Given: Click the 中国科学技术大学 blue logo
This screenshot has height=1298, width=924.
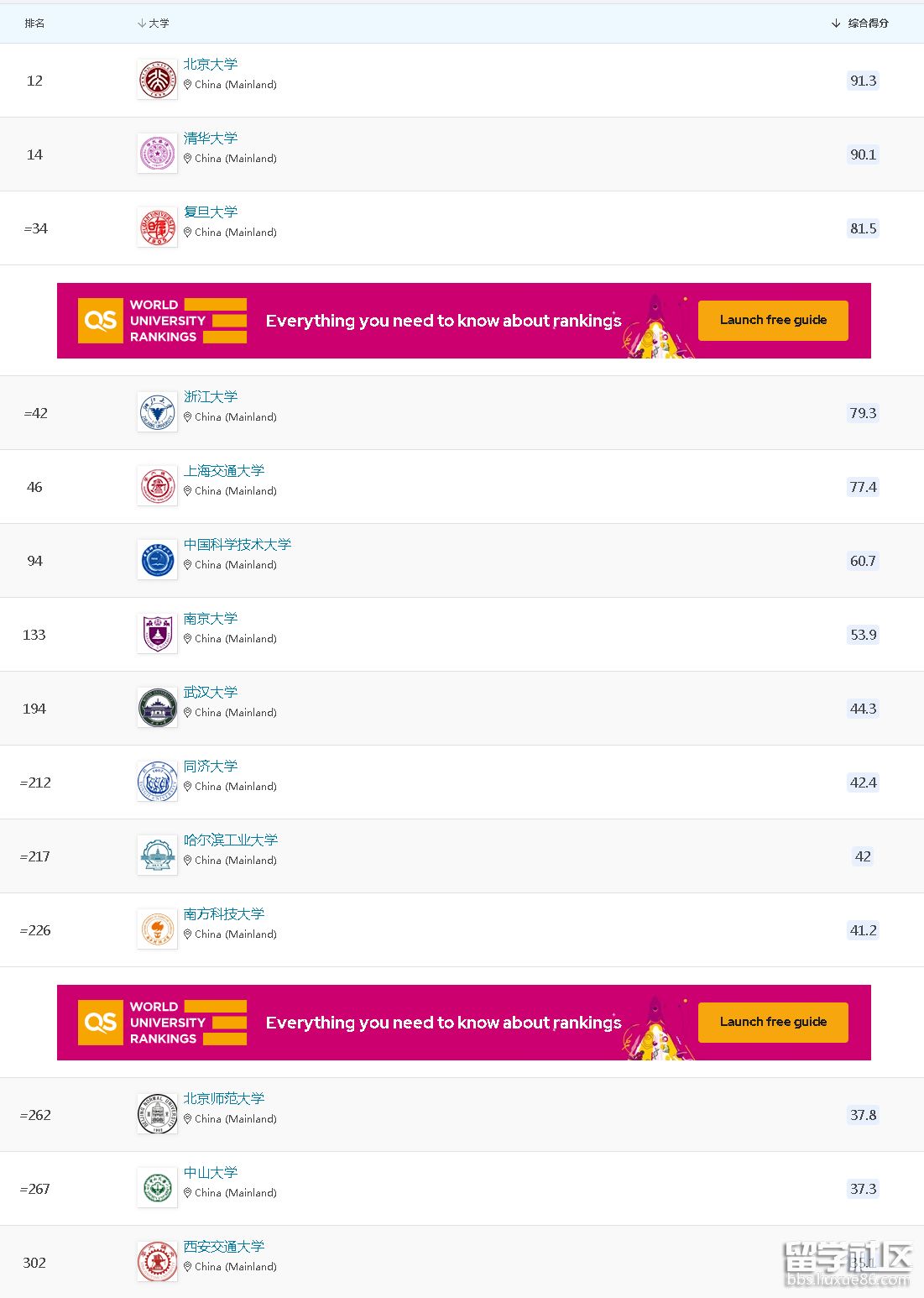Looking at the screenshot, I should click(x=157, y=560).
